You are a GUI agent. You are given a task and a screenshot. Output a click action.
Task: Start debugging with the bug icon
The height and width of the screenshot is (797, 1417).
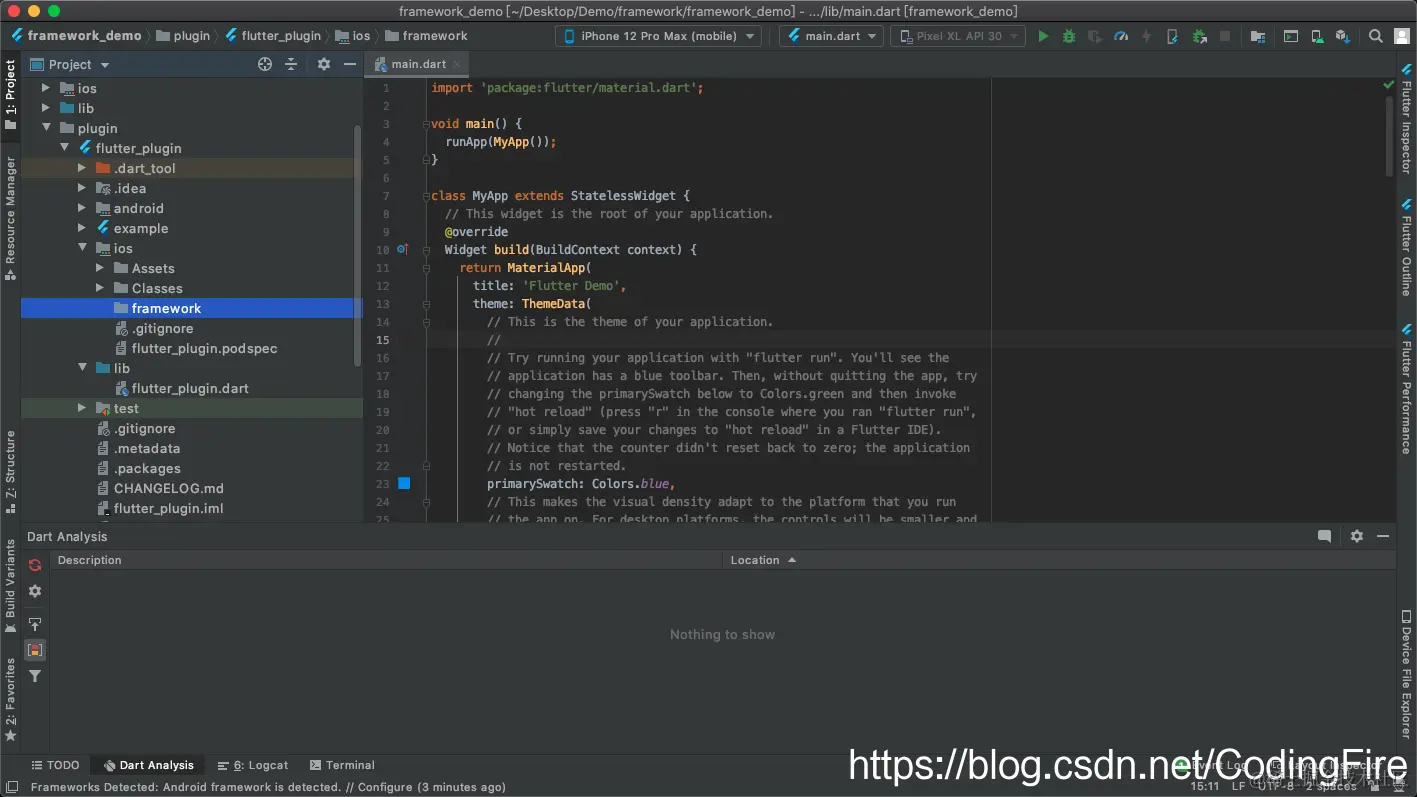click(x=1069, y=36)
